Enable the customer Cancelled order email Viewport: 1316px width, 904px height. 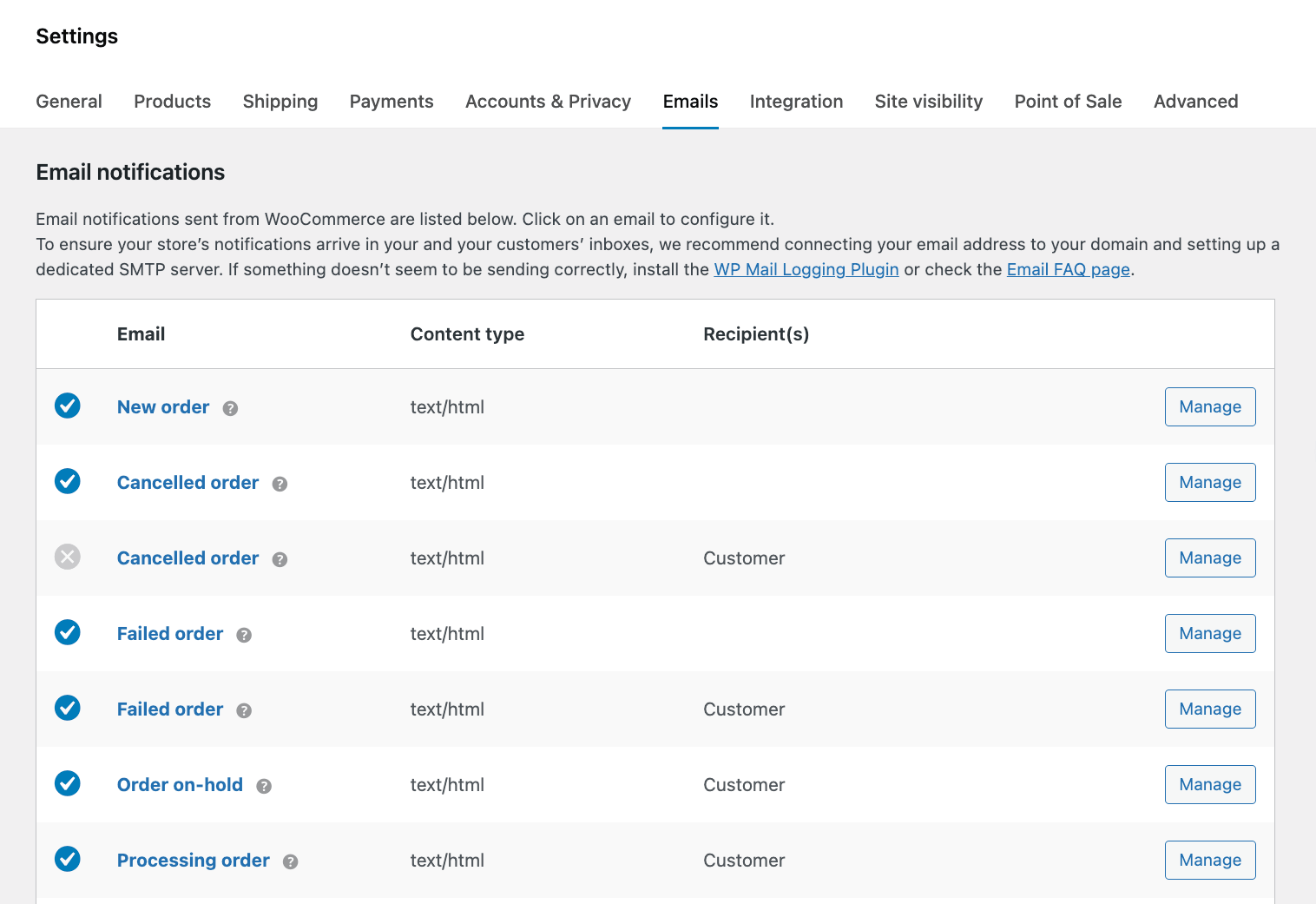(67, 557)
